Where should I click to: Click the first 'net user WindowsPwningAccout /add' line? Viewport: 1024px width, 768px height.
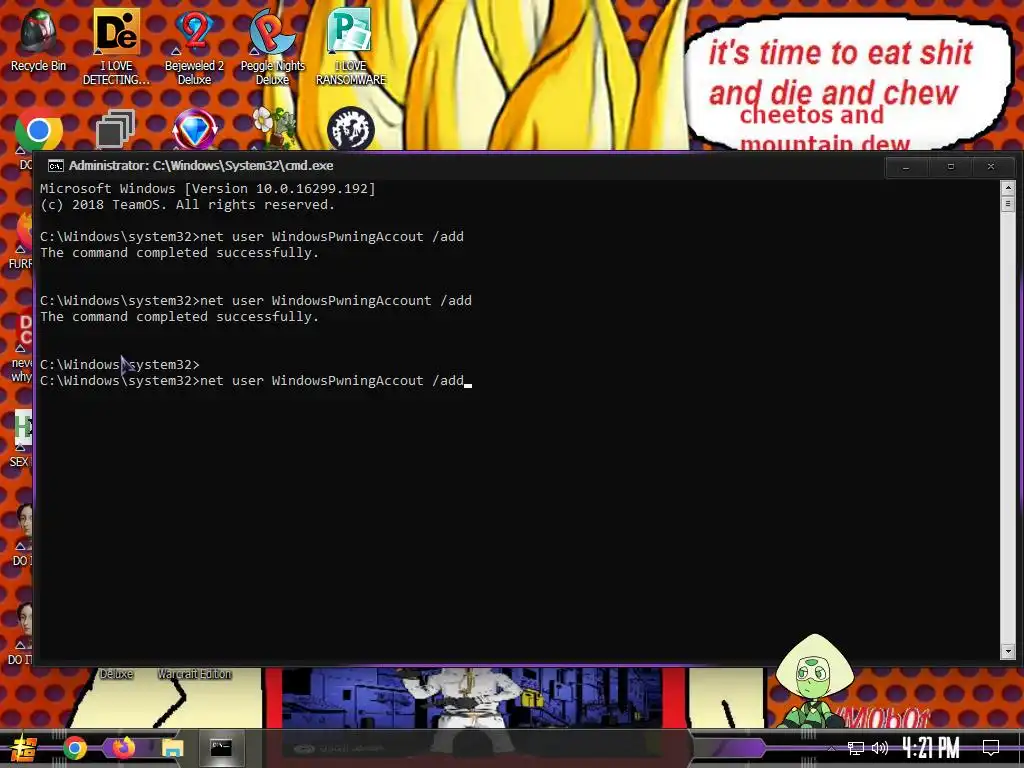[x=251, y=237]
